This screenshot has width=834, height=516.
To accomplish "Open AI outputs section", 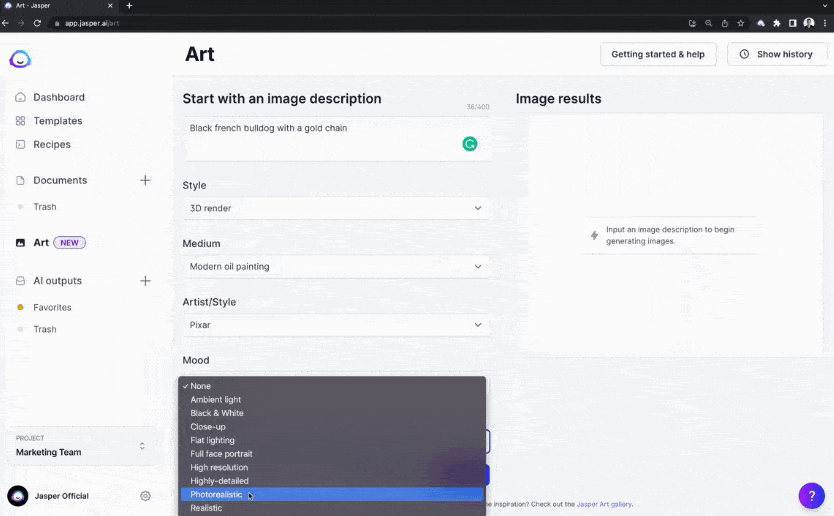I will pyautogui.click(x=57, y=281).
